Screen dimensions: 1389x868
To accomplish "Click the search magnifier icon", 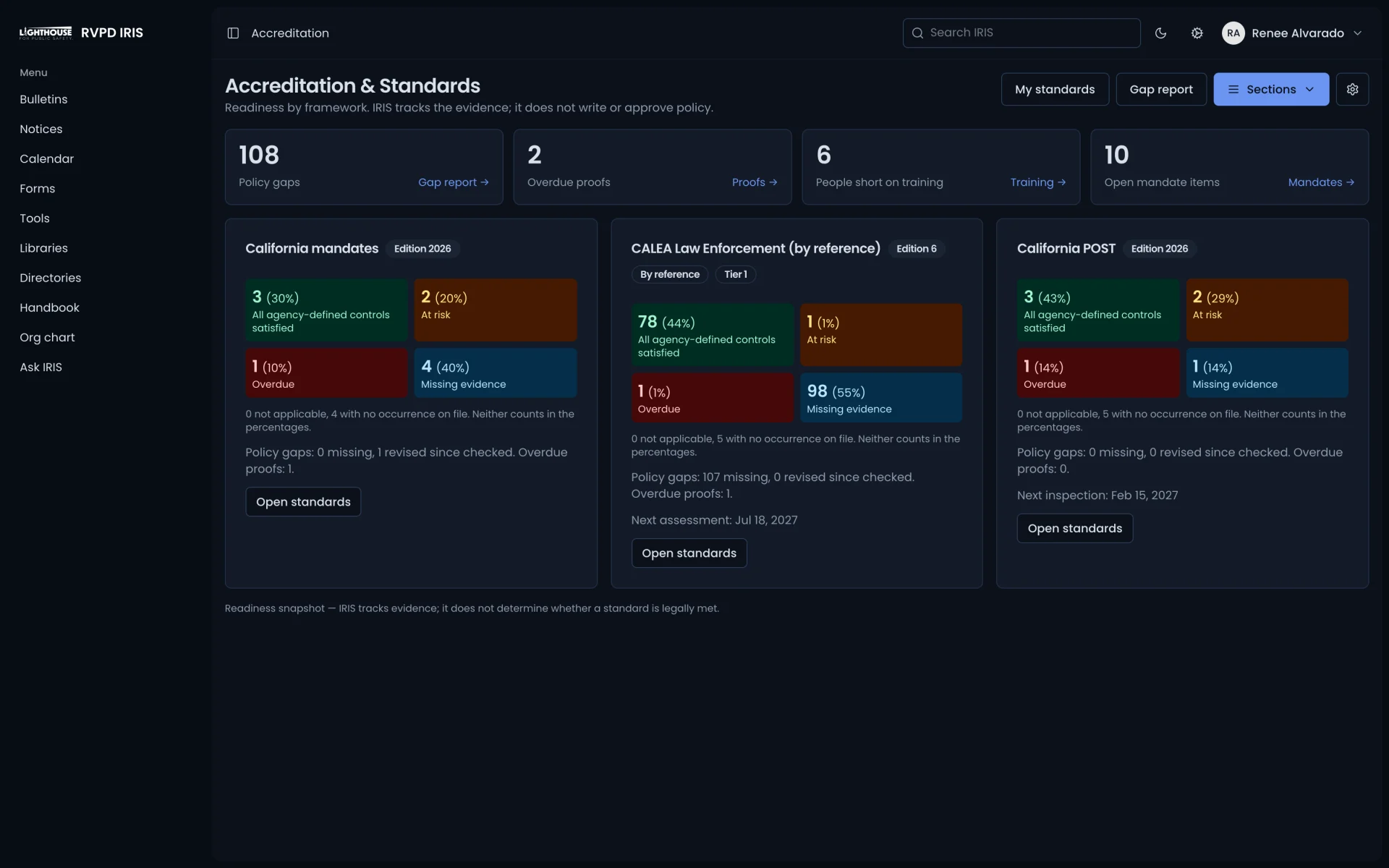I will 917,33.
